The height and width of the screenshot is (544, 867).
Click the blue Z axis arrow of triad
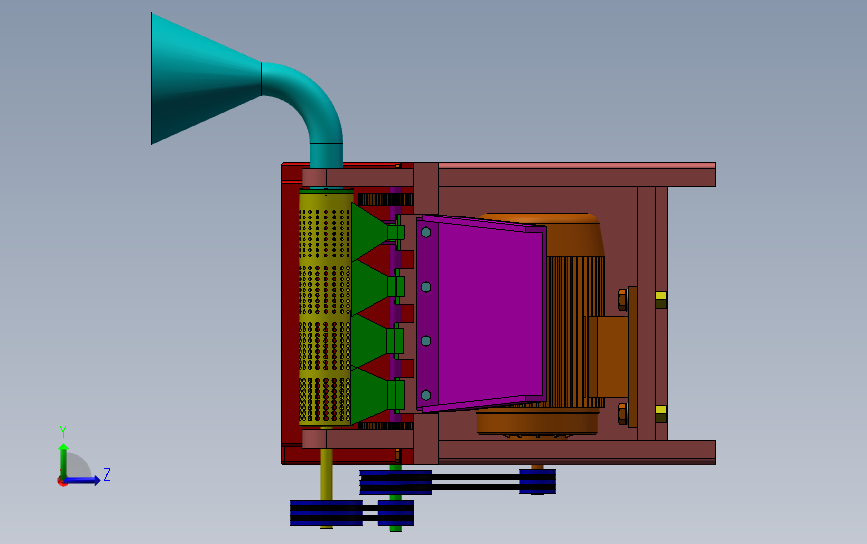tap(84, 480)
